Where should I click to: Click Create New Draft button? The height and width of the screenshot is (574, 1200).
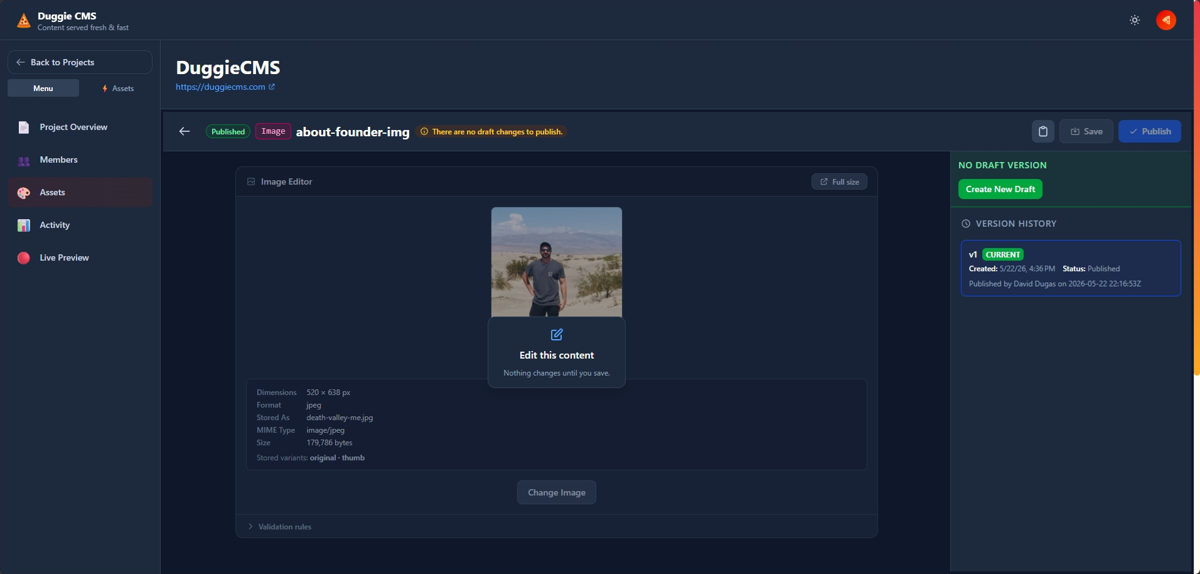[1000, 189]
